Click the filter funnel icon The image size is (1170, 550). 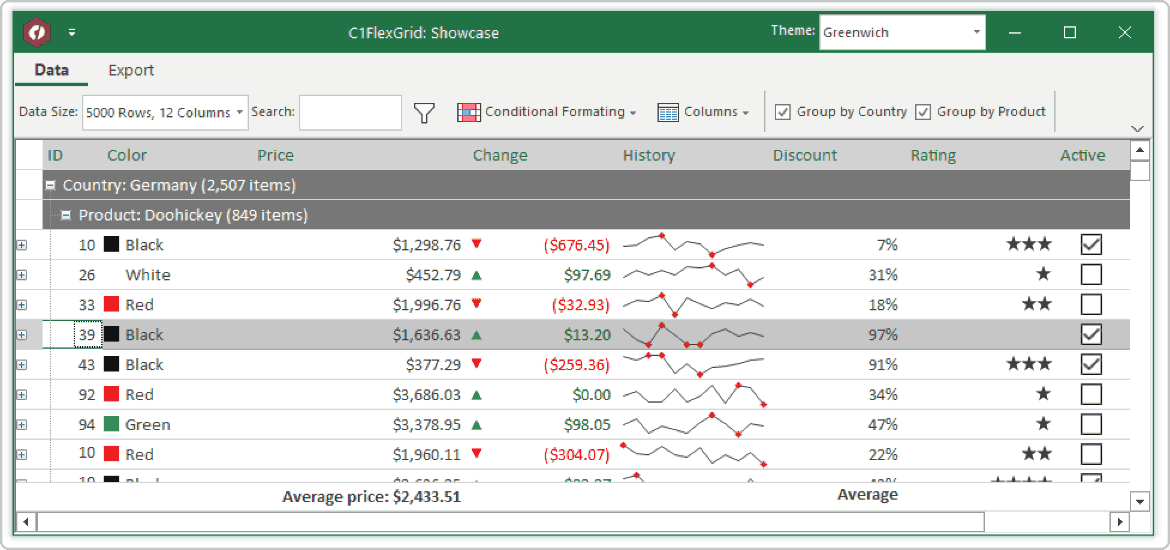pyautogui.click(x=425, y=113)
